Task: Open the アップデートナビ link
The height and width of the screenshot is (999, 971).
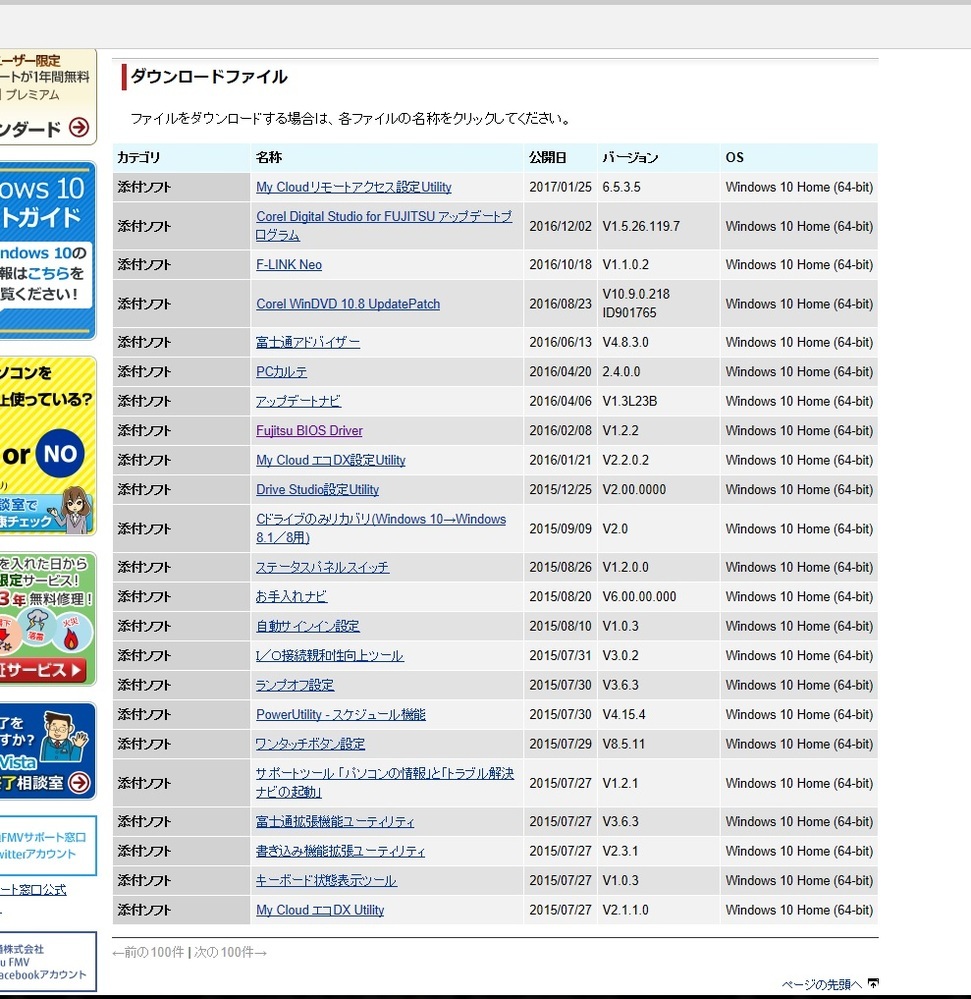Action: 298,401
